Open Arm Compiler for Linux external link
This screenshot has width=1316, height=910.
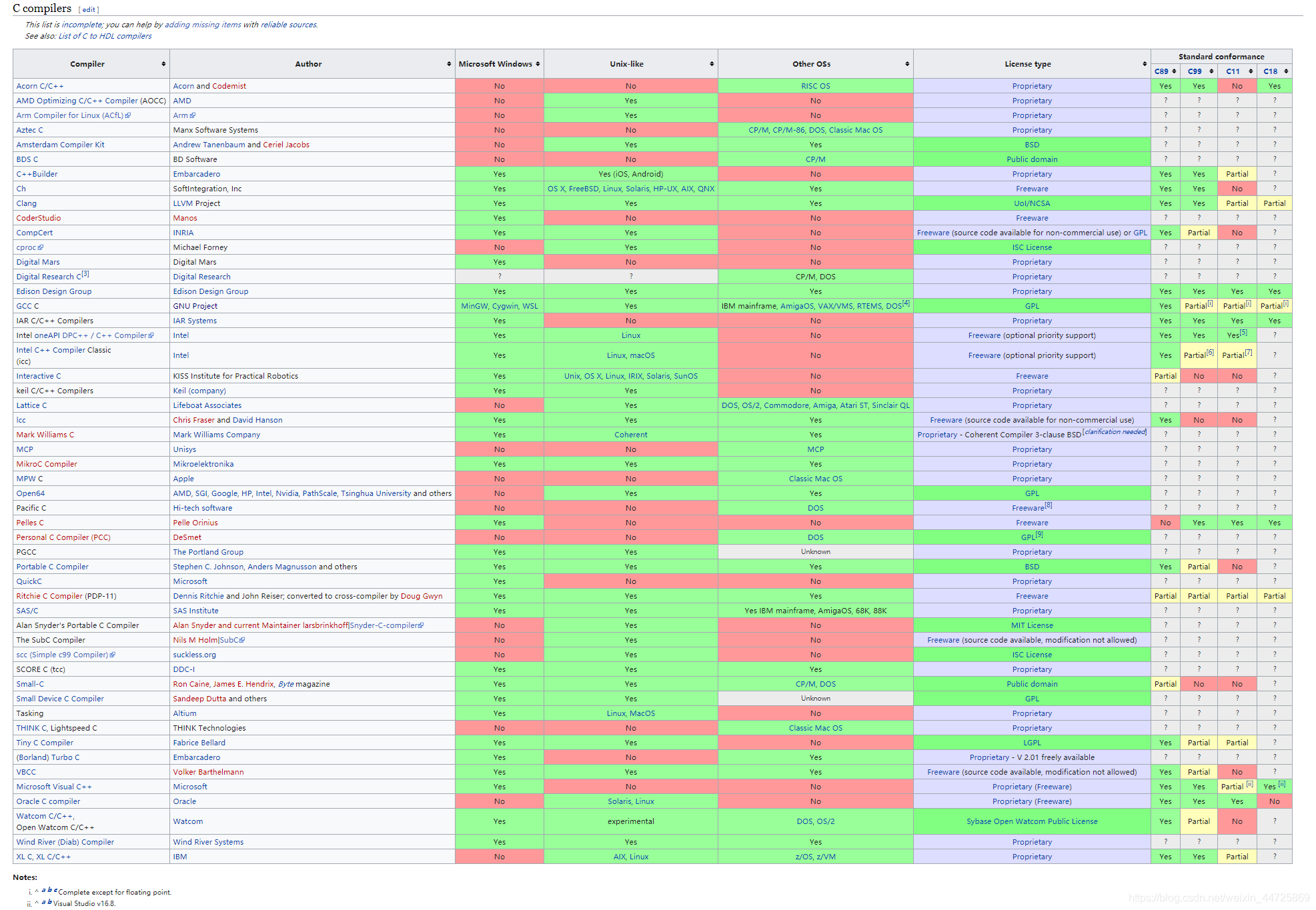point(73,115)
